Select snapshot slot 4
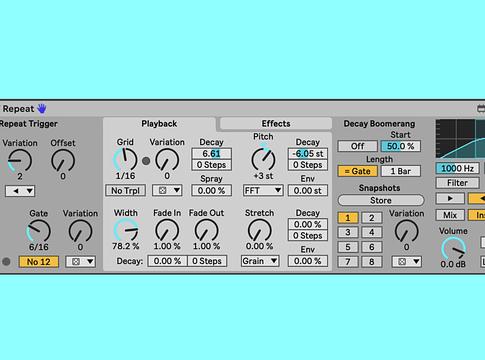485x360 pixels. point(372,232)
